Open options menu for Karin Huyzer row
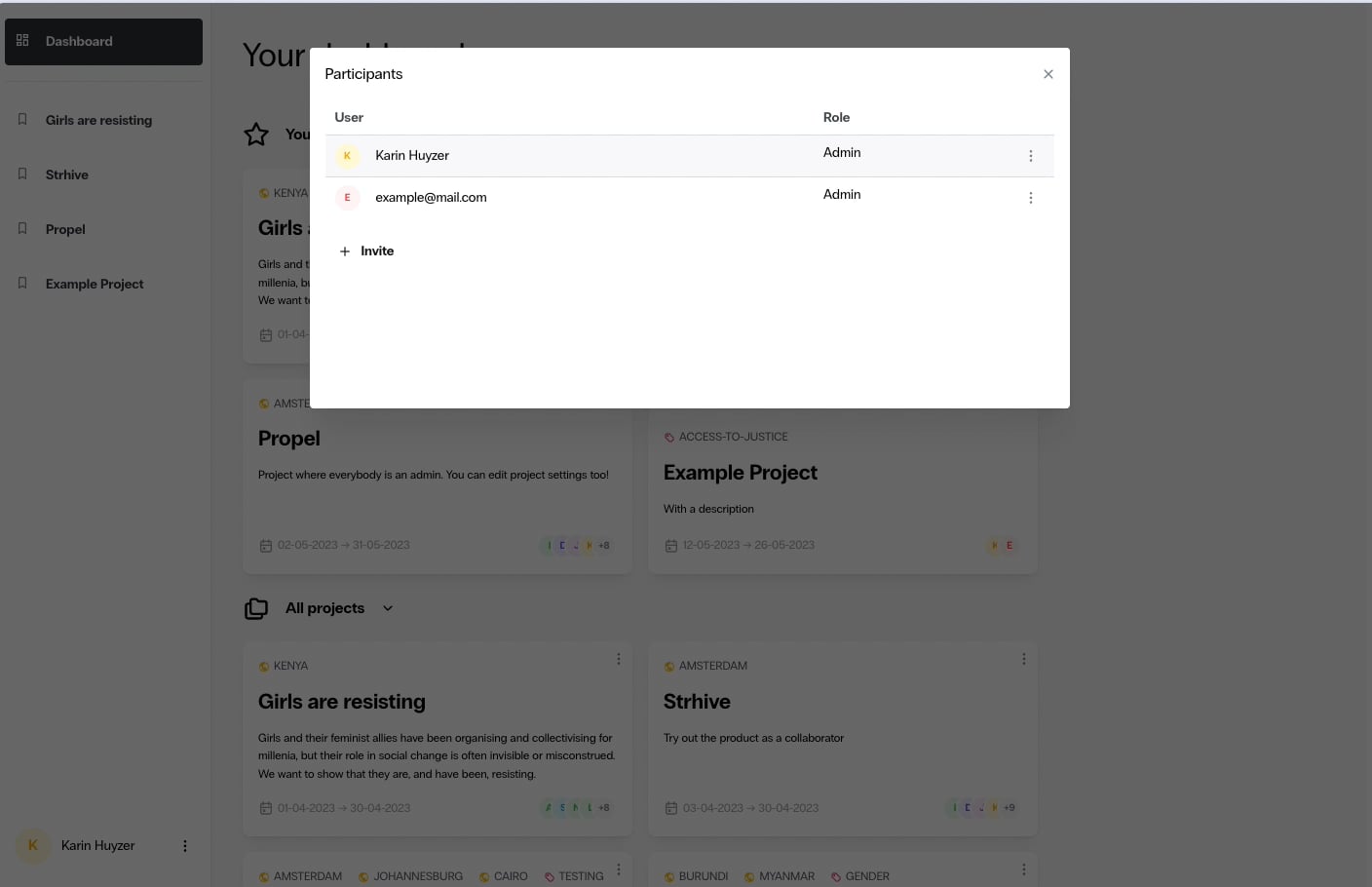This screenshot has width=1372, height=887. click(x=1031, y=156)
